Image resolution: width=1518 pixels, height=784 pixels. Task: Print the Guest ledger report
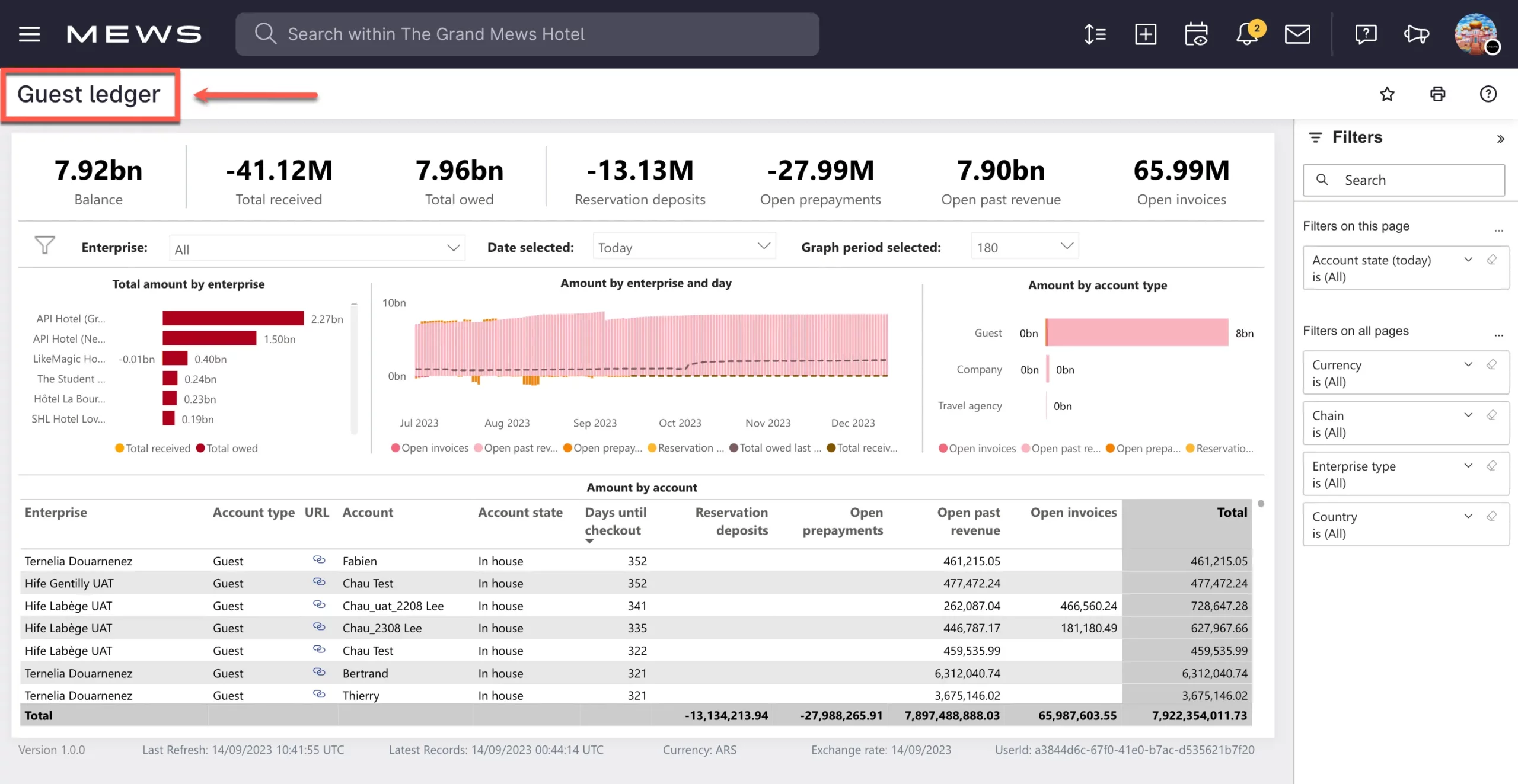click(x=1437, y=94)
